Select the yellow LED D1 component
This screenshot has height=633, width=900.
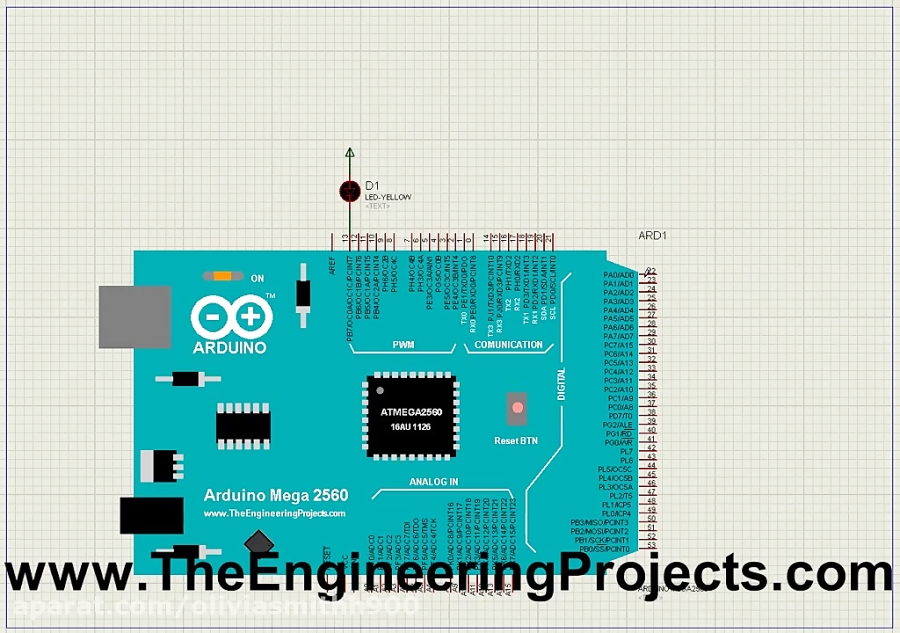click(349, 190)
